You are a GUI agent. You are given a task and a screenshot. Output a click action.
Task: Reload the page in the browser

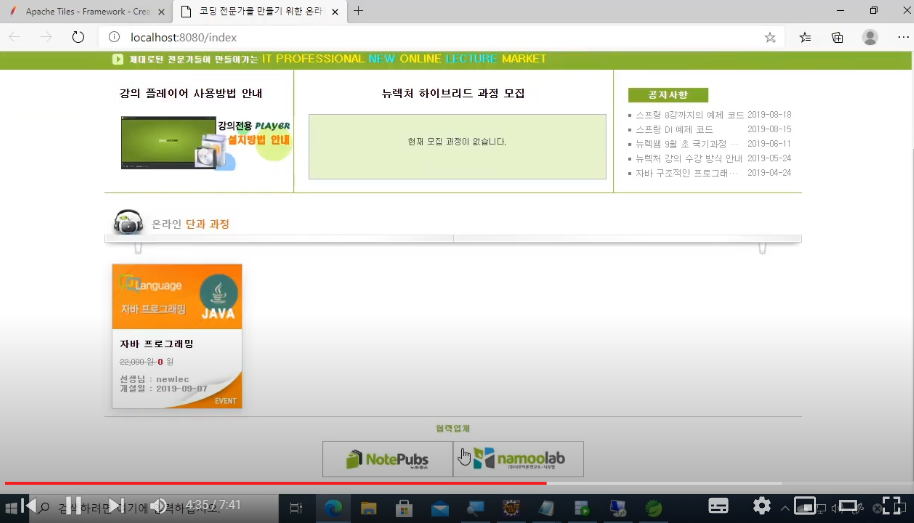tap(78, 37)
